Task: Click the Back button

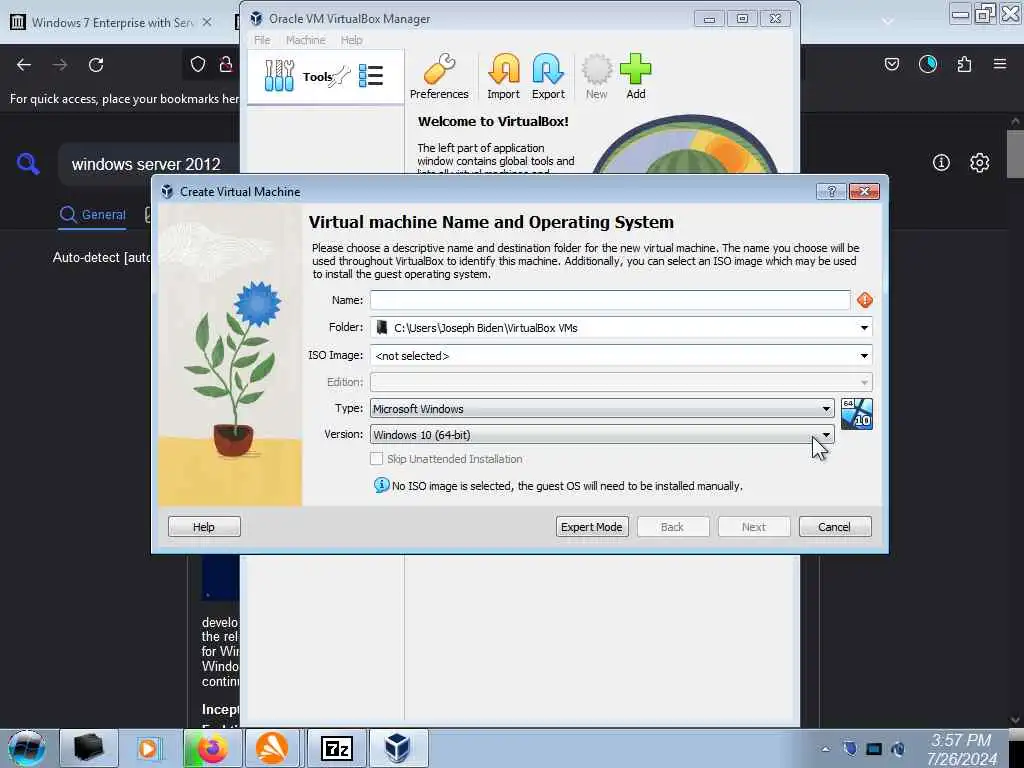Action: [672, 527]
